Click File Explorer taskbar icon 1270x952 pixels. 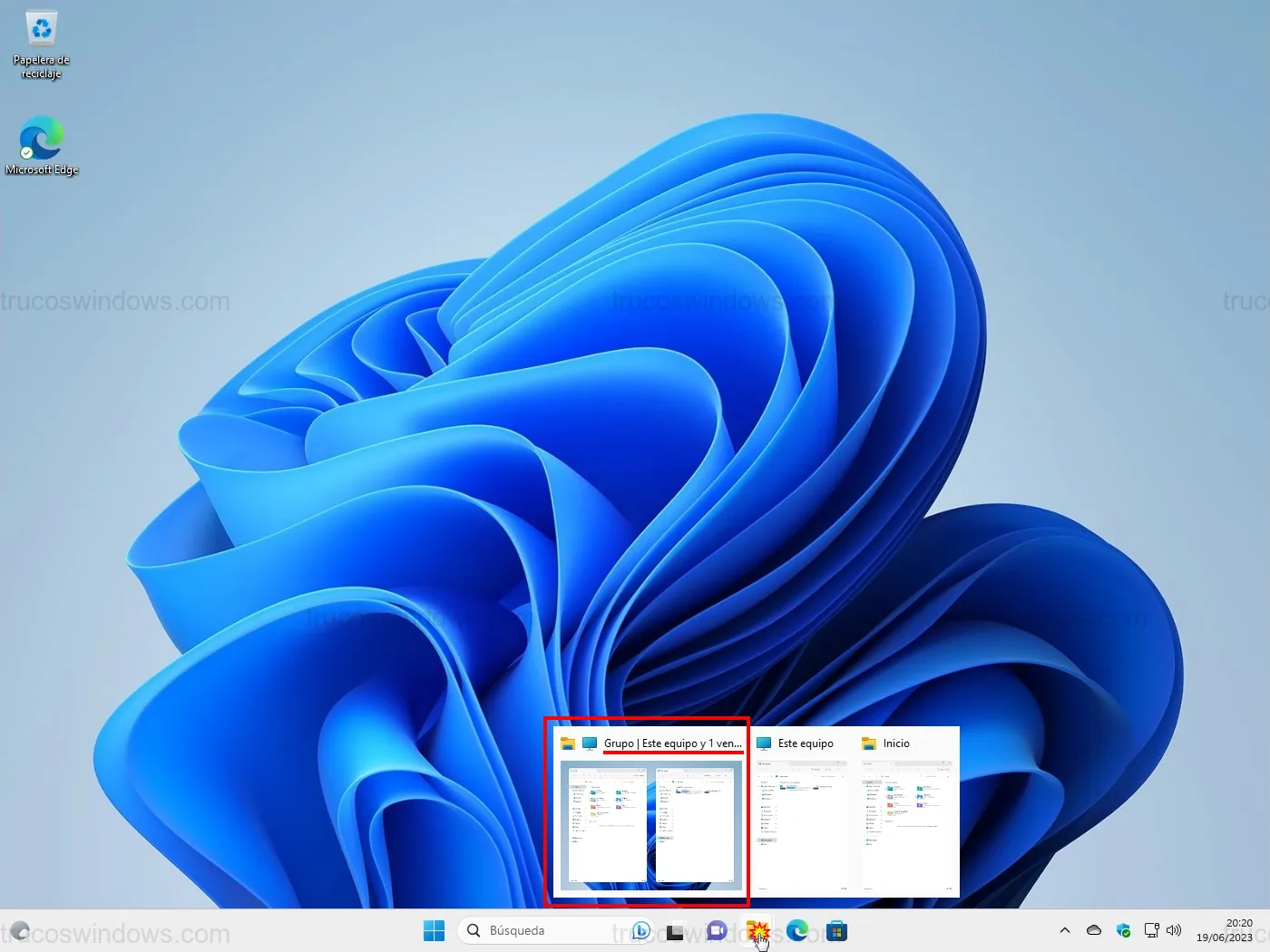(757, 930)
